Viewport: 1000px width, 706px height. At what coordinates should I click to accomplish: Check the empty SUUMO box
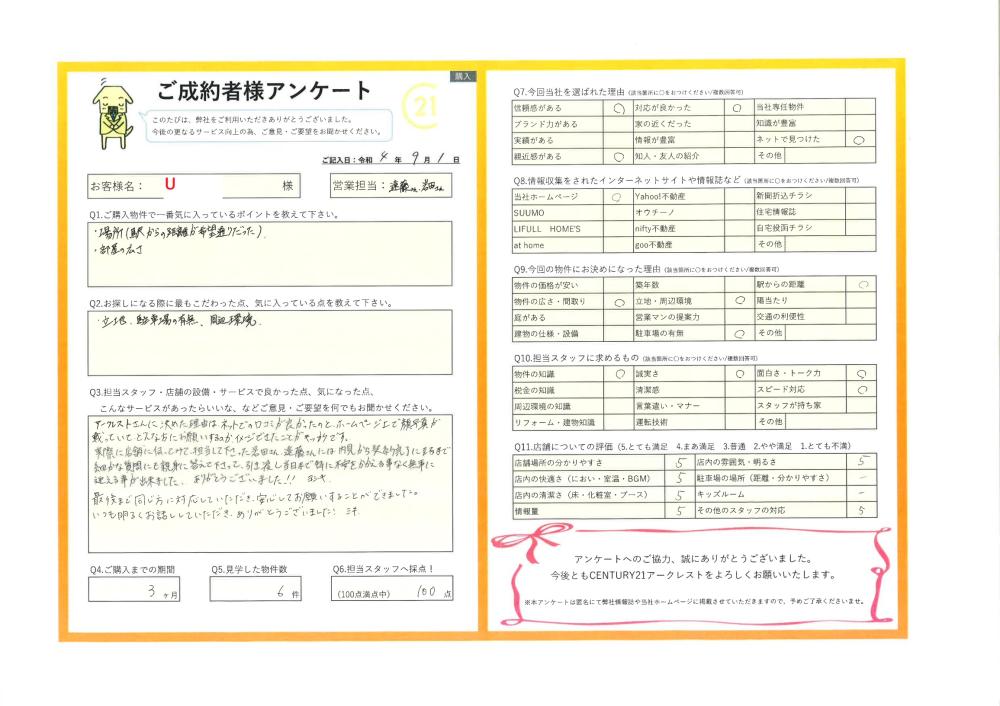tap(617, 213)
